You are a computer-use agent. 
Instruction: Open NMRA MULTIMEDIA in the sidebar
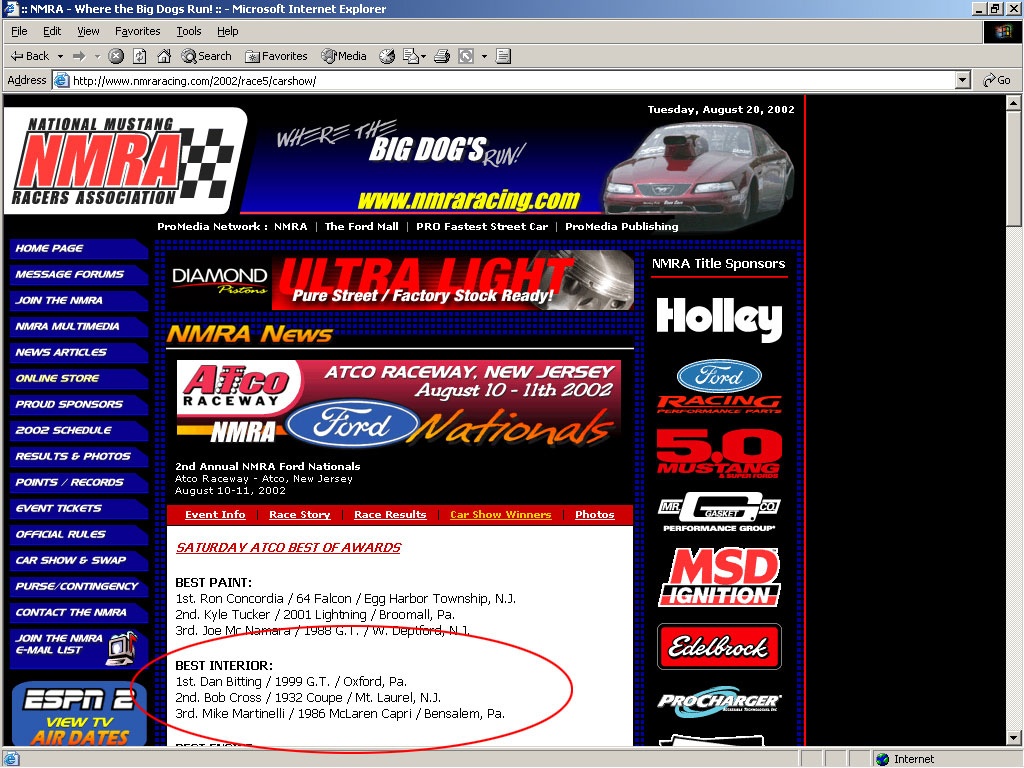[79, 327]
